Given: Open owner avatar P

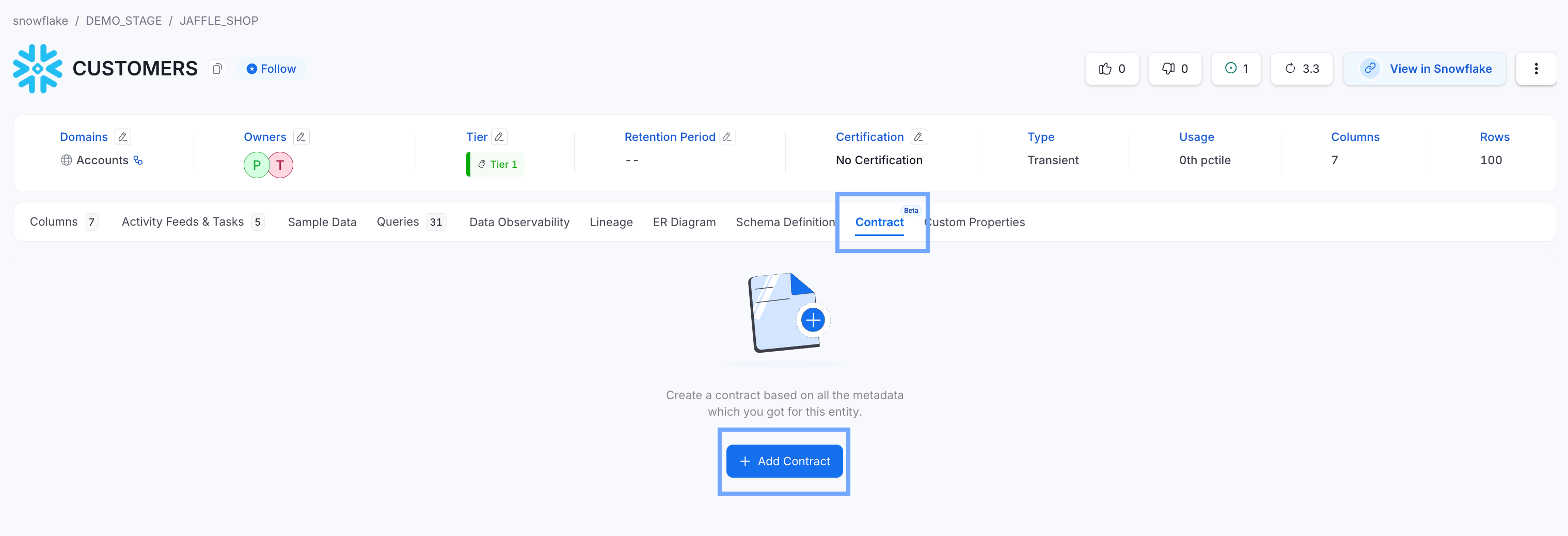Looking at the screenshot, I should (x=256, y=165).
